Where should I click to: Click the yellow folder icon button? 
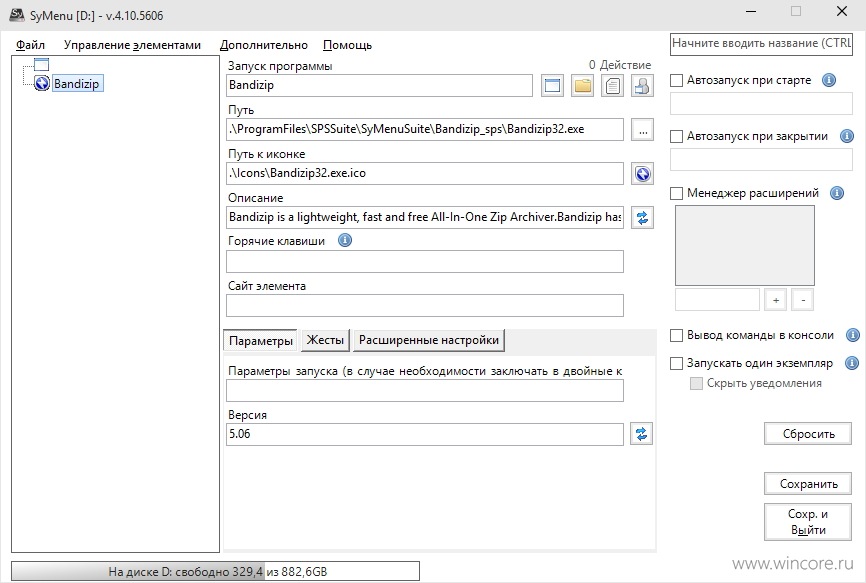pos(582,86)
